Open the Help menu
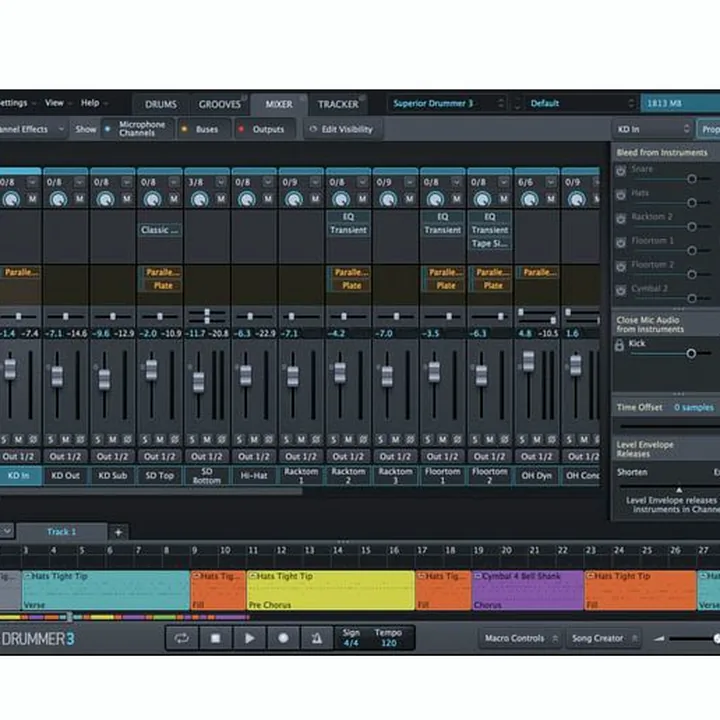 (x=90, y=103)
